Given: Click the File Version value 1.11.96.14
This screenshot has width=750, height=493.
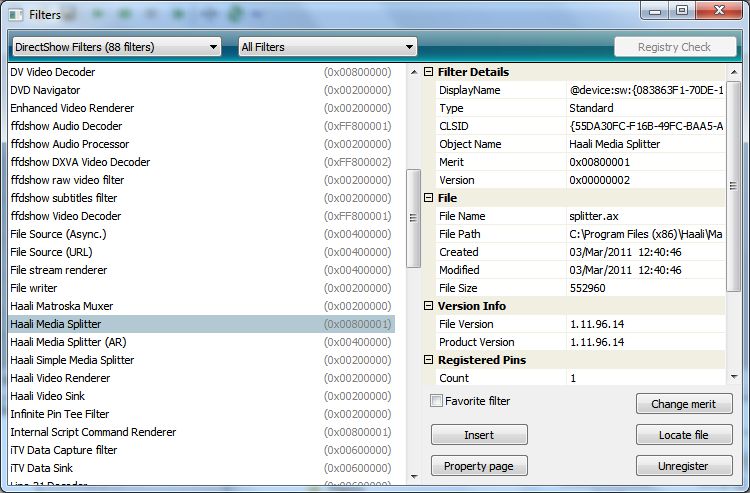Looking at the screenshot, I should pyautogui.click(x=646, y=324).
